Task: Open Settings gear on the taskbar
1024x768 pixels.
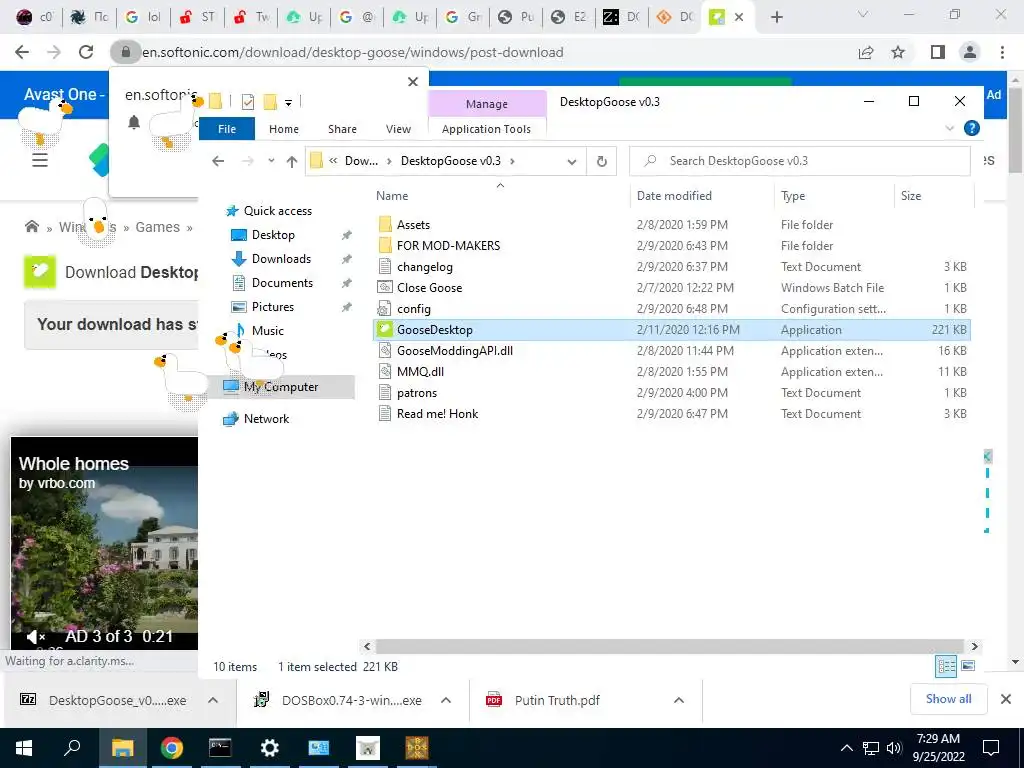Action: click(x=269, y=748)
